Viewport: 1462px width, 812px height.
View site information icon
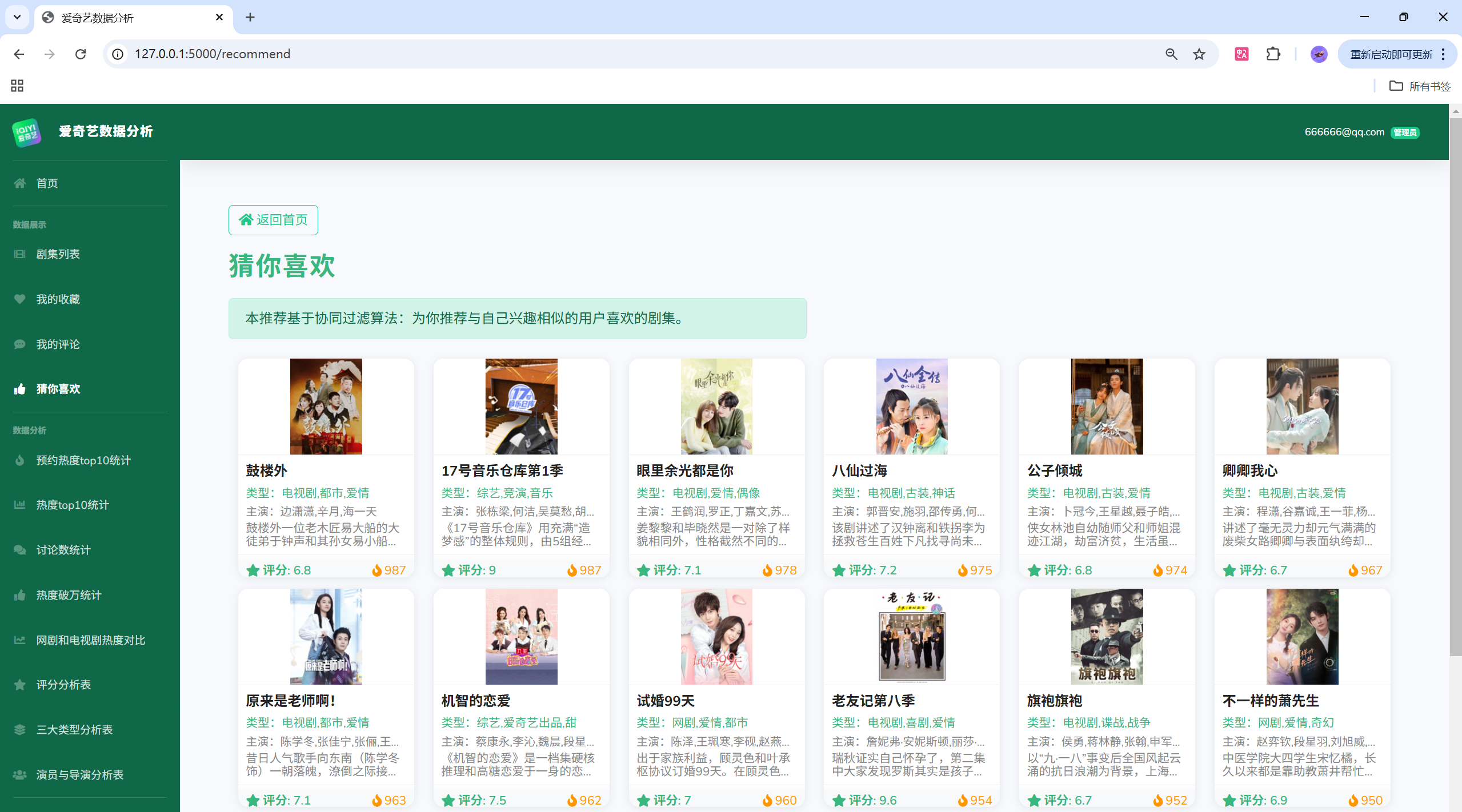[x=118, y=54]
